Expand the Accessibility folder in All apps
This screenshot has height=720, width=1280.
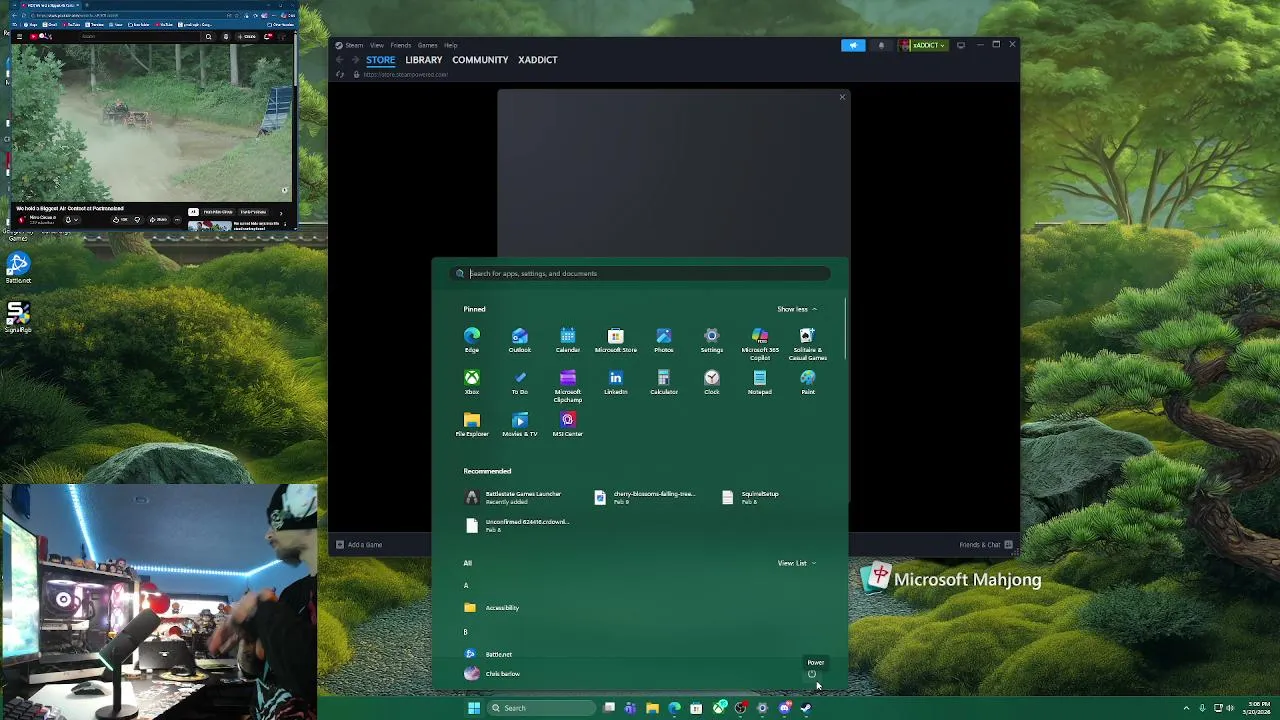coord(492,608)
